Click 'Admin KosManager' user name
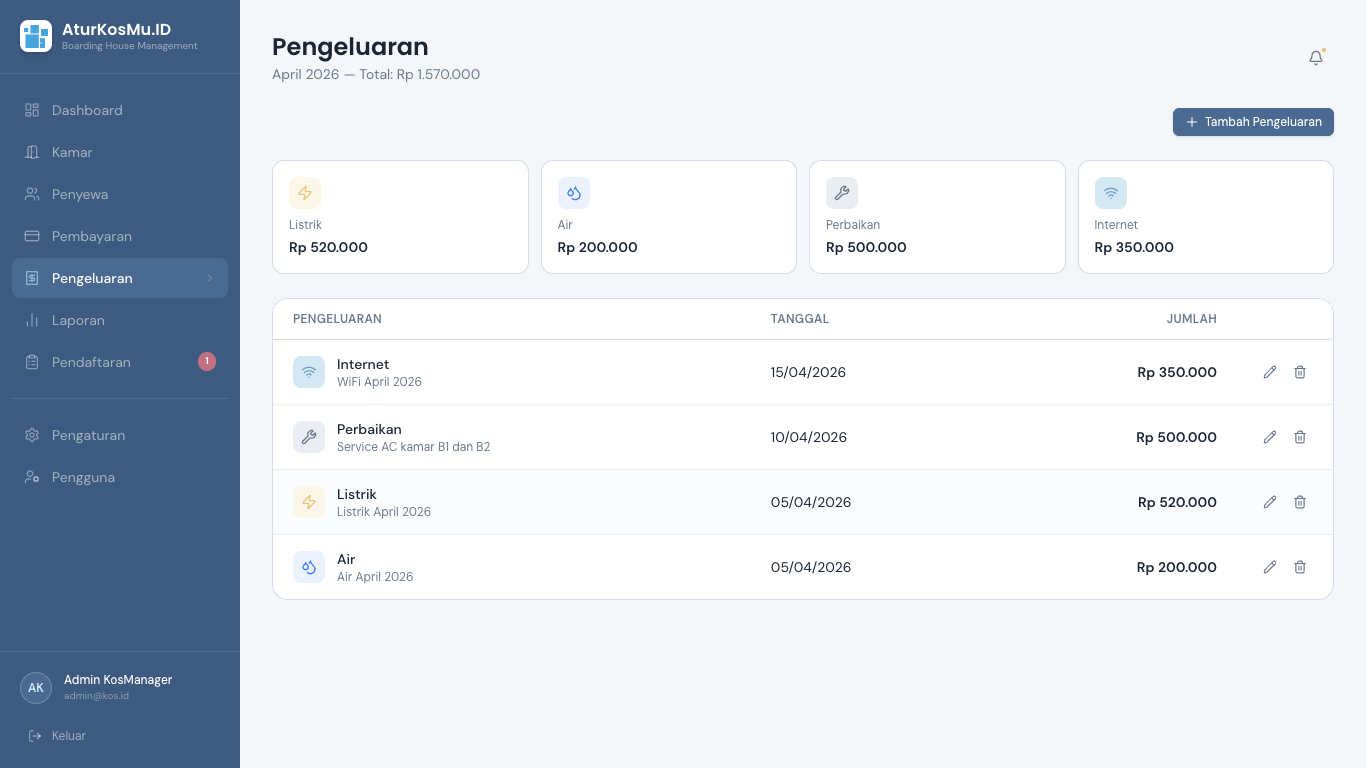1366x768 pixels. click(x=118, y=680)
